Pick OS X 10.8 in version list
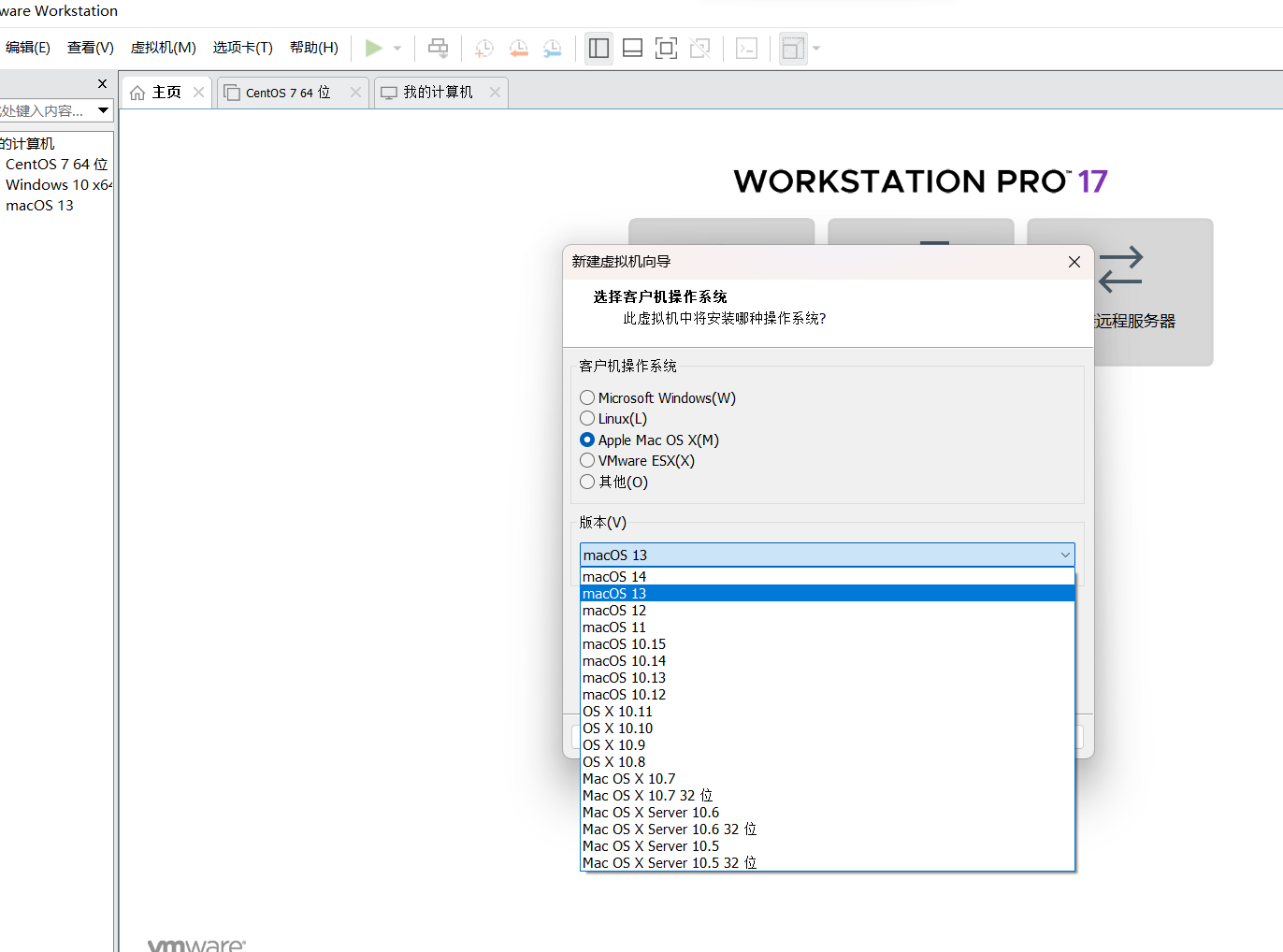 [828, 762]
